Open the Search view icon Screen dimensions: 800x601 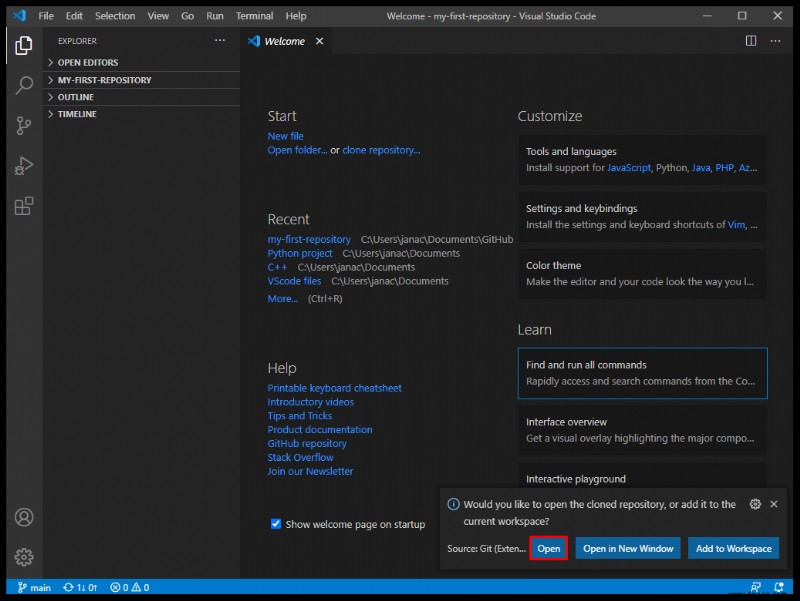23,85
